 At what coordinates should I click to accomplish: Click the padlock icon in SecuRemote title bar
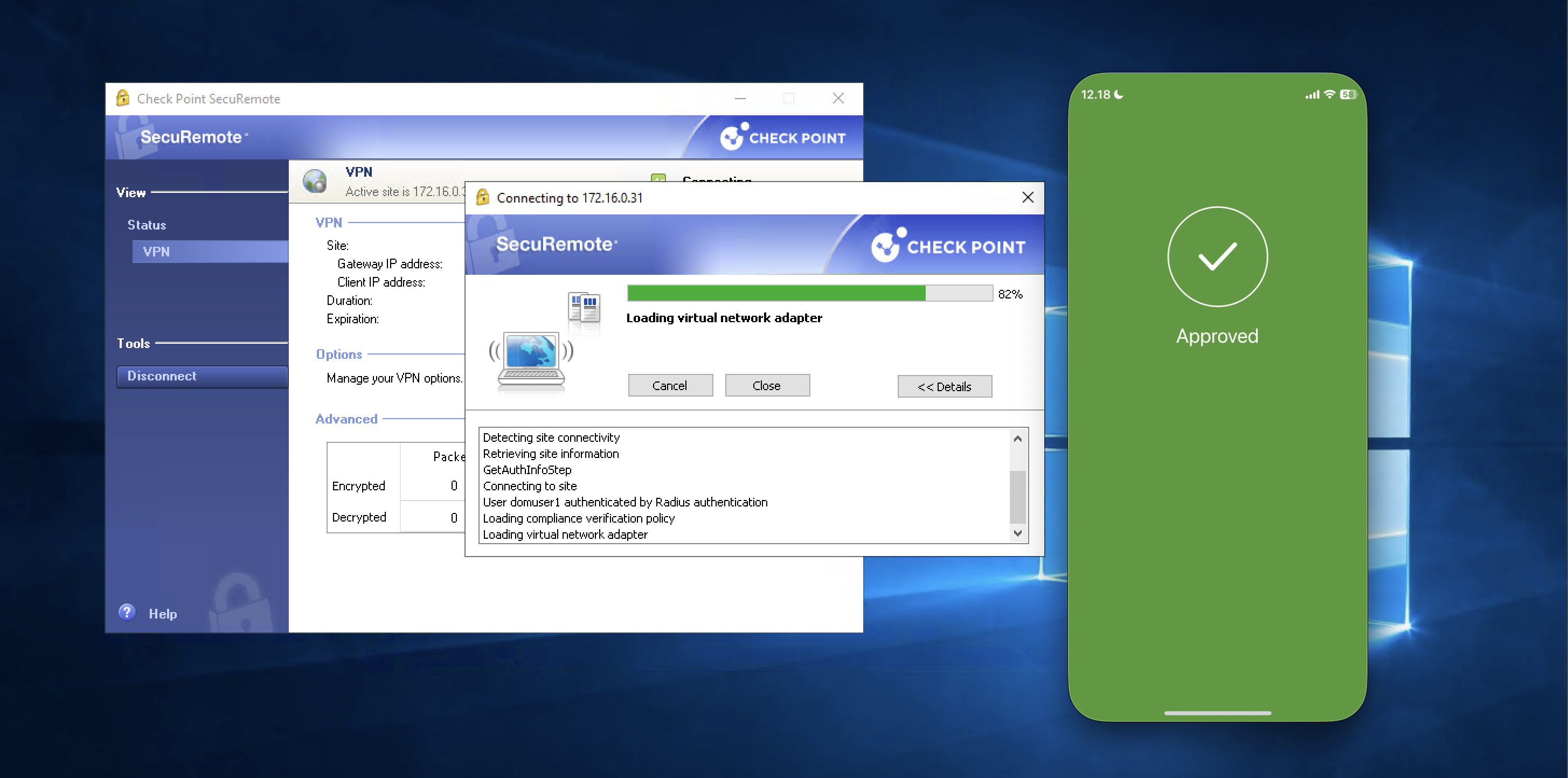tap(123, 98)
